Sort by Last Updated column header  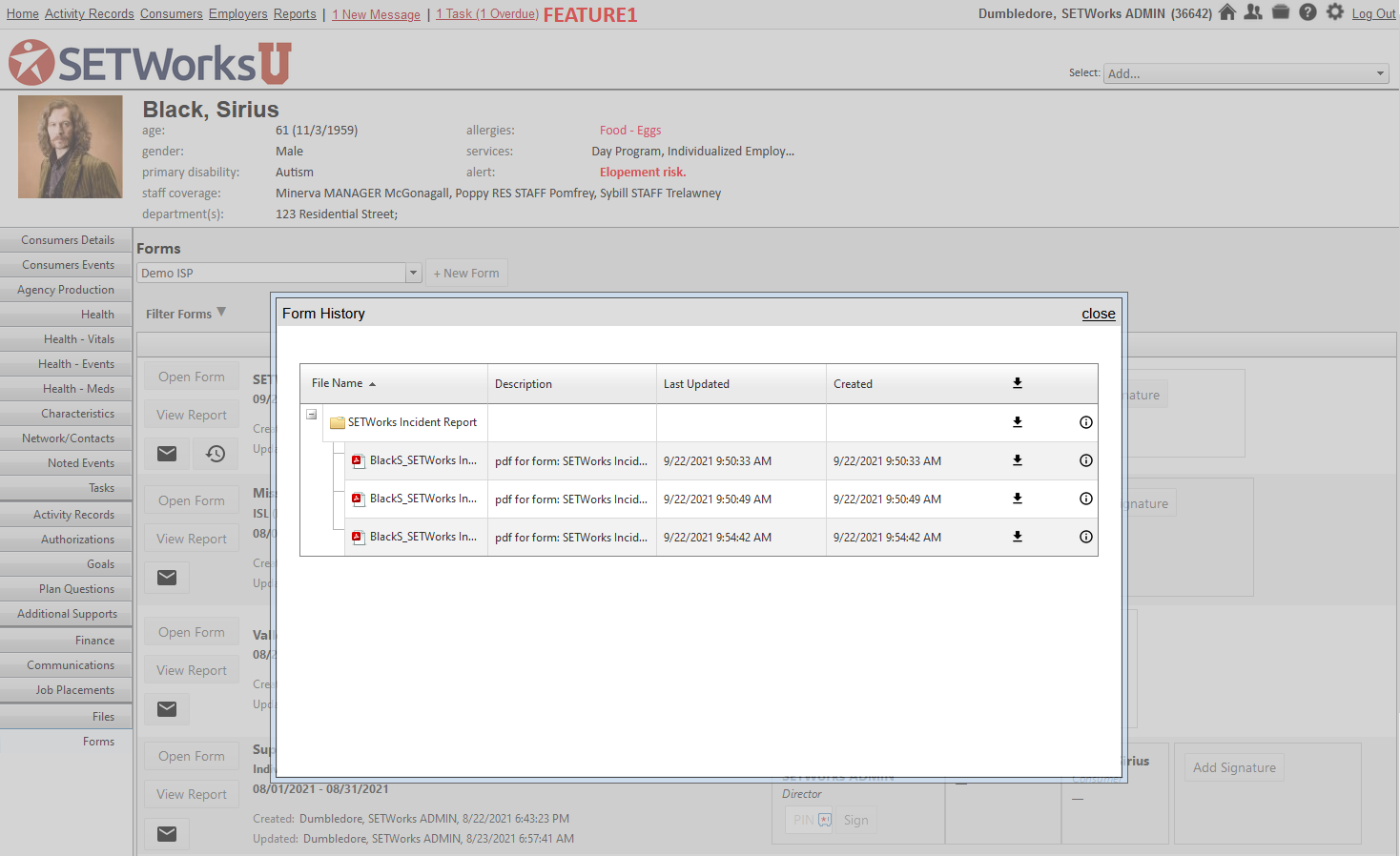(696, 384)
